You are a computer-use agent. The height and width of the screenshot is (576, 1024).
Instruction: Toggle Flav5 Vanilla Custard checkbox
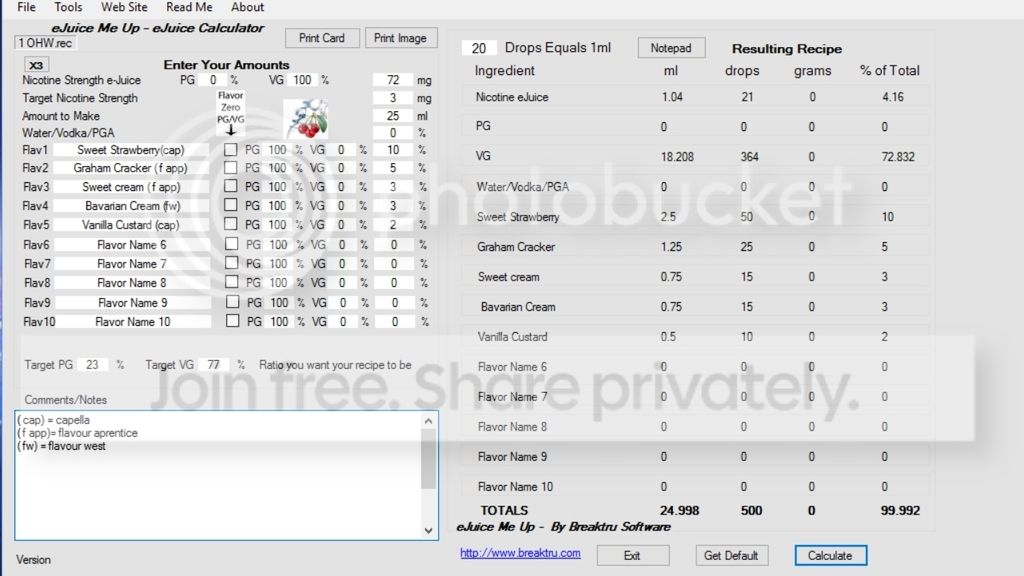point(231,224)
